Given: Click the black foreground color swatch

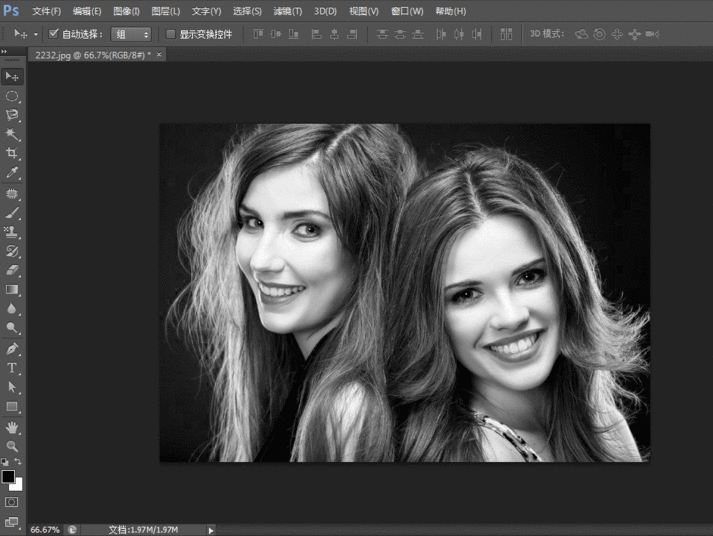Looking at the screenshot, I should [x=8, y=477].
